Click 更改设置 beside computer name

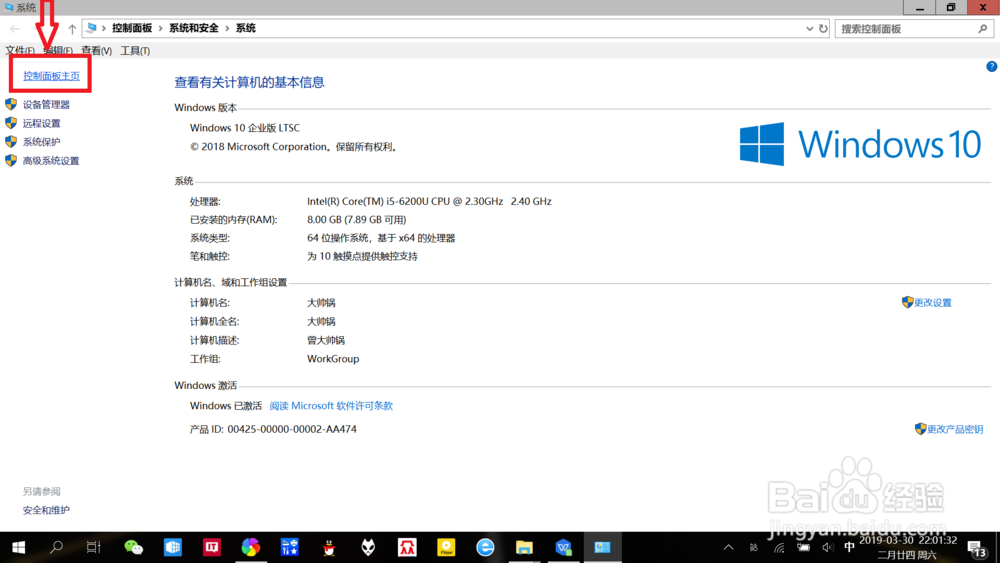click(x=932, y=302)
